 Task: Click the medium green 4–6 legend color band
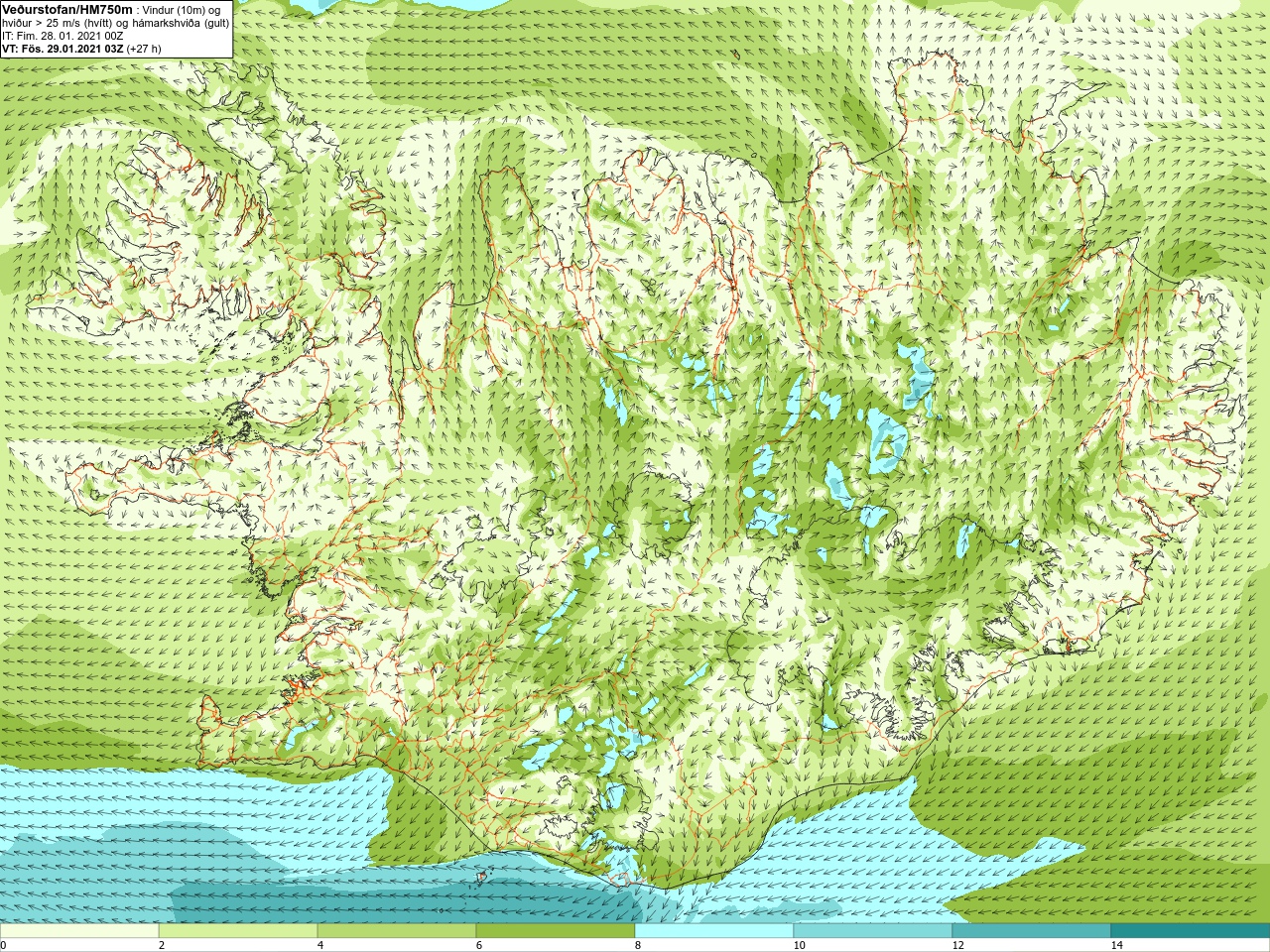pos(397,931)
